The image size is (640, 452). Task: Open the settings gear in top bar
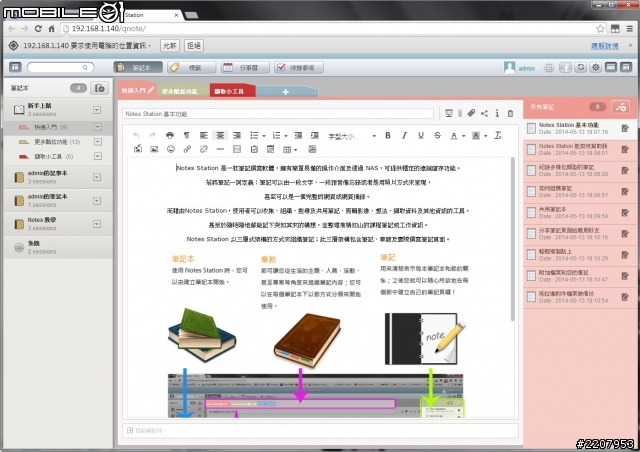click(596, 67)
